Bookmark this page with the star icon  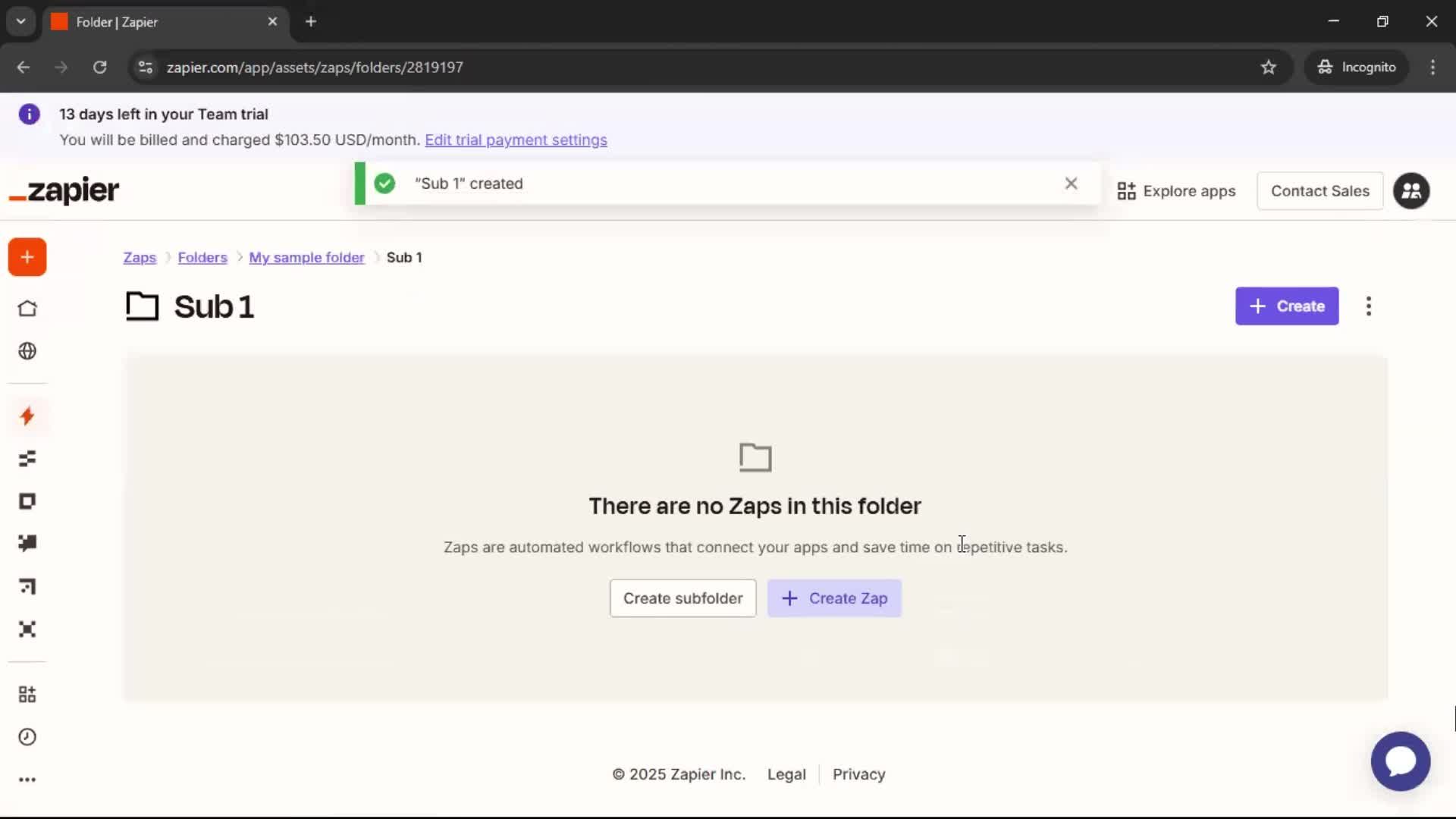click(x=1269, y=67)
